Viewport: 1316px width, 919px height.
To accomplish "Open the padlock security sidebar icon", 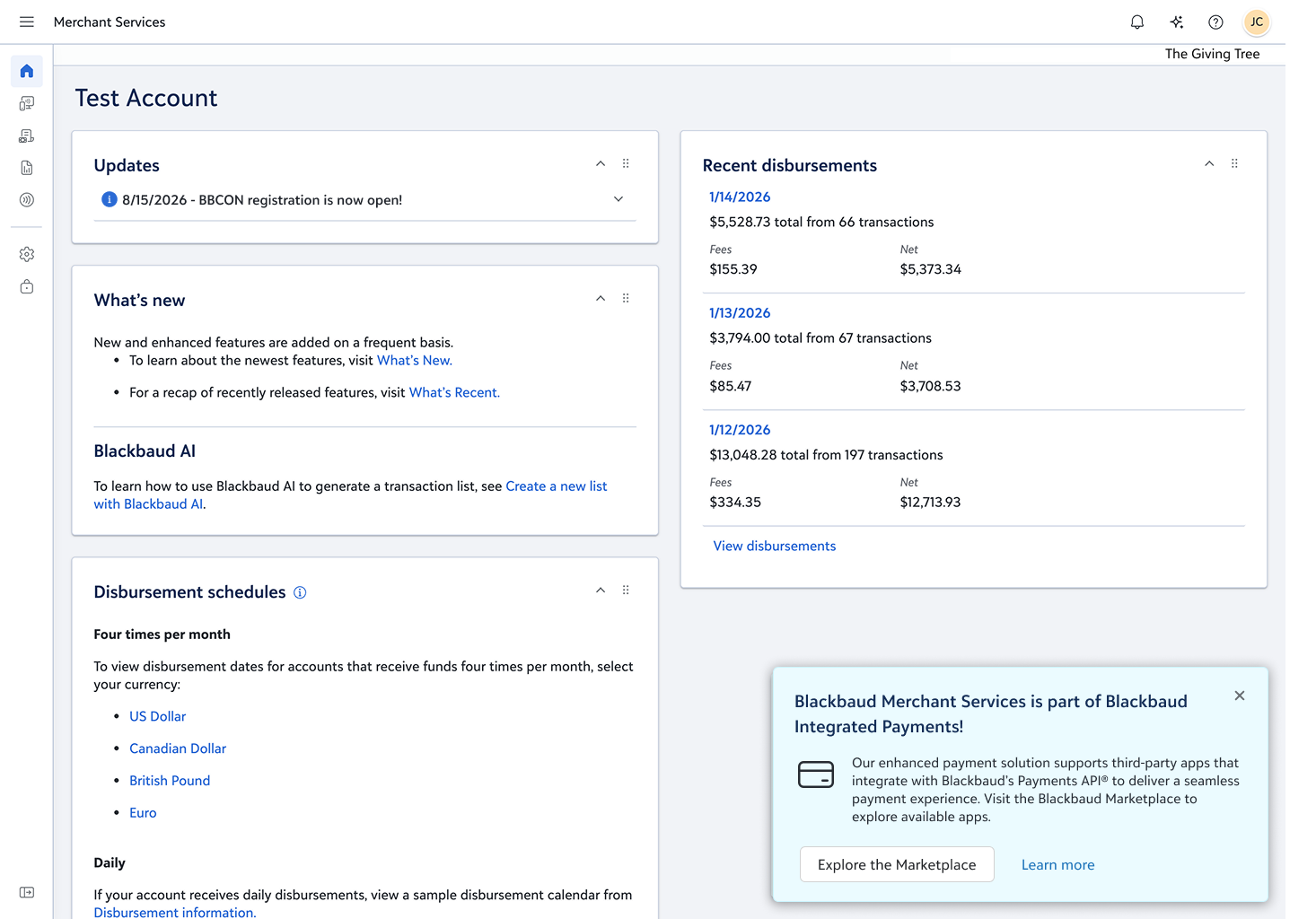I will (x=27, y=287).
